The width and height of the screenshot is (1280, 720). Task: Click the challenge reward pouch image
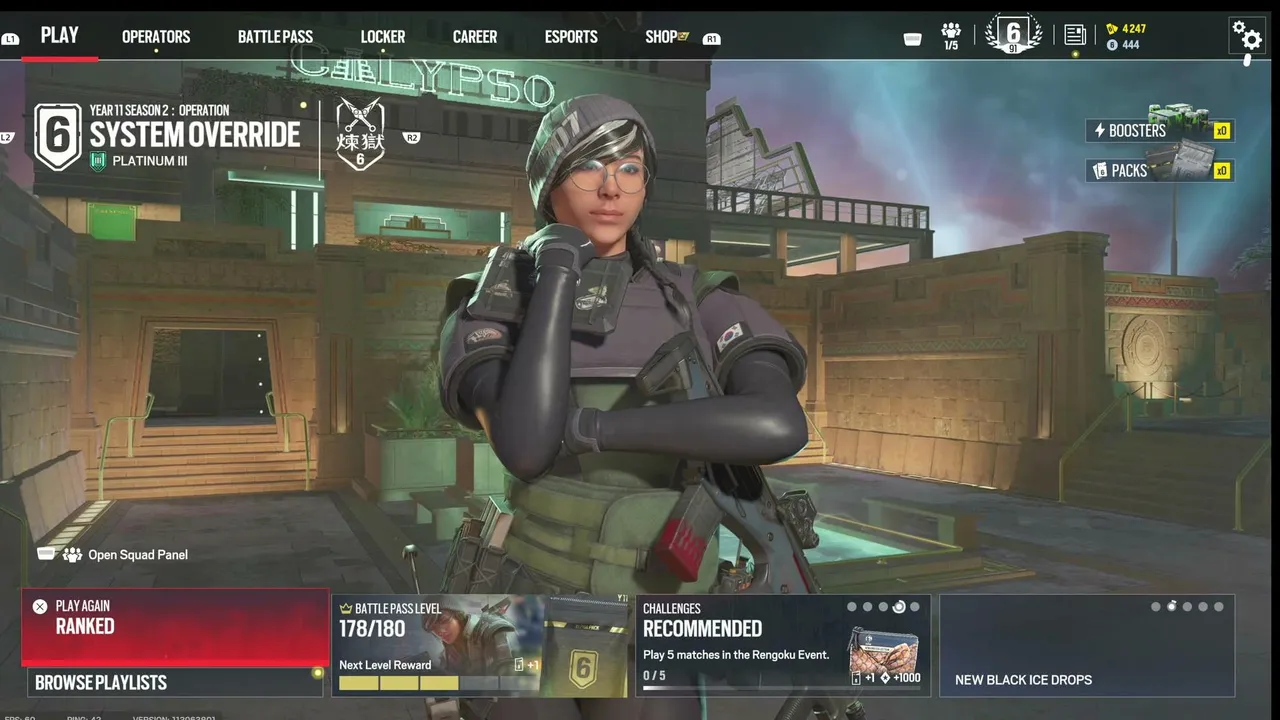pyautogui.click(x=883, y=650)
